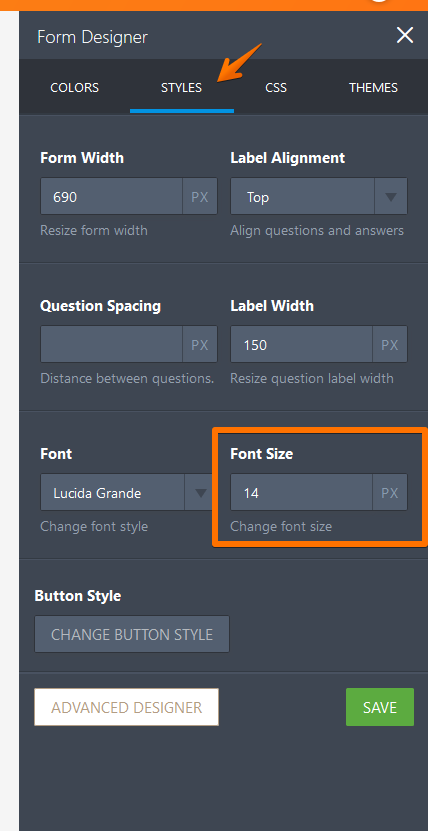Viewport: 433px width, 831px height.
Task: Click the Label Width input field
Action: click(302, 344)
